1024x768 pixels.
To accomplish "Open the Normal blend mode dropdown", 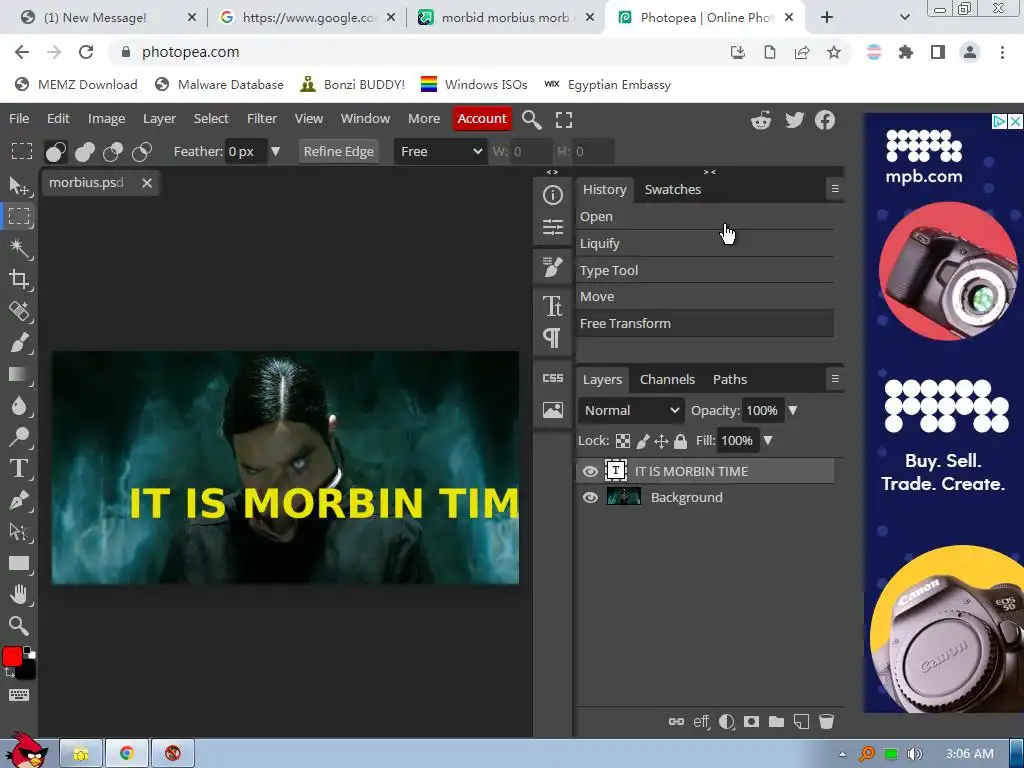I will (631, 410).
